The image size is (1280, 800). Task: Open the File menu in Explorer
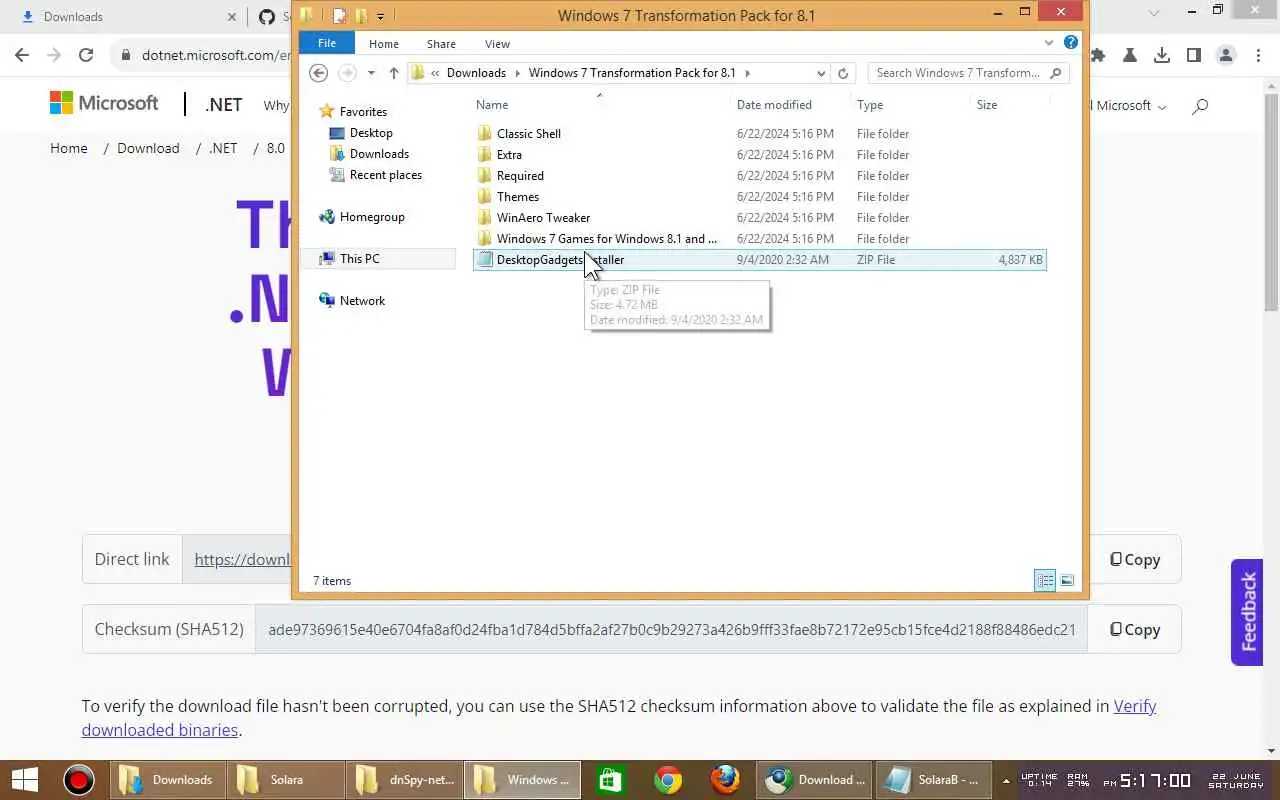327,44
